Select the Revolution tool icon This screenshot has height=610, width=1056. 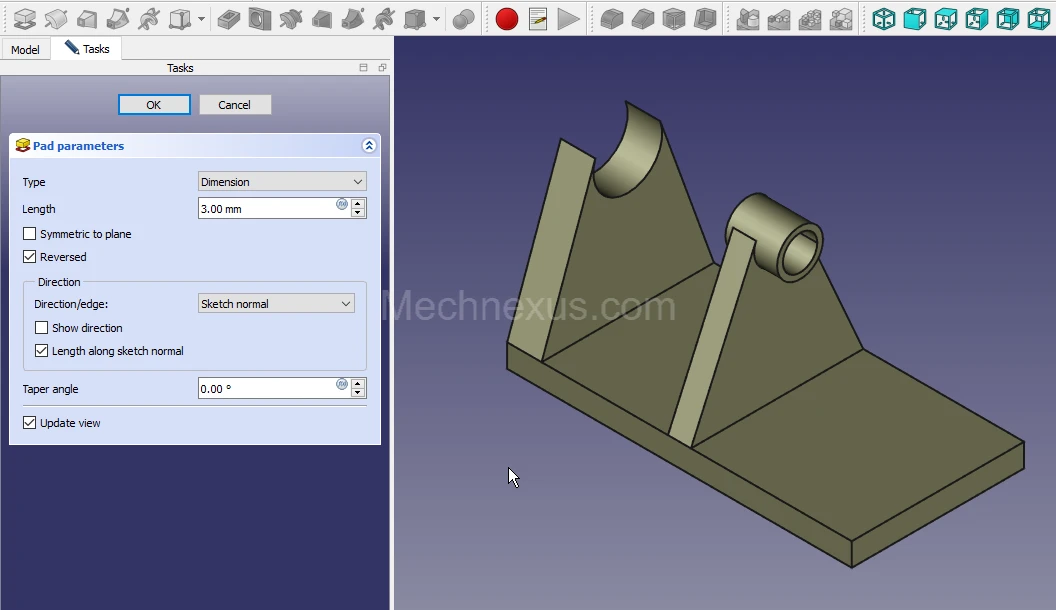(x=56, y=19)
